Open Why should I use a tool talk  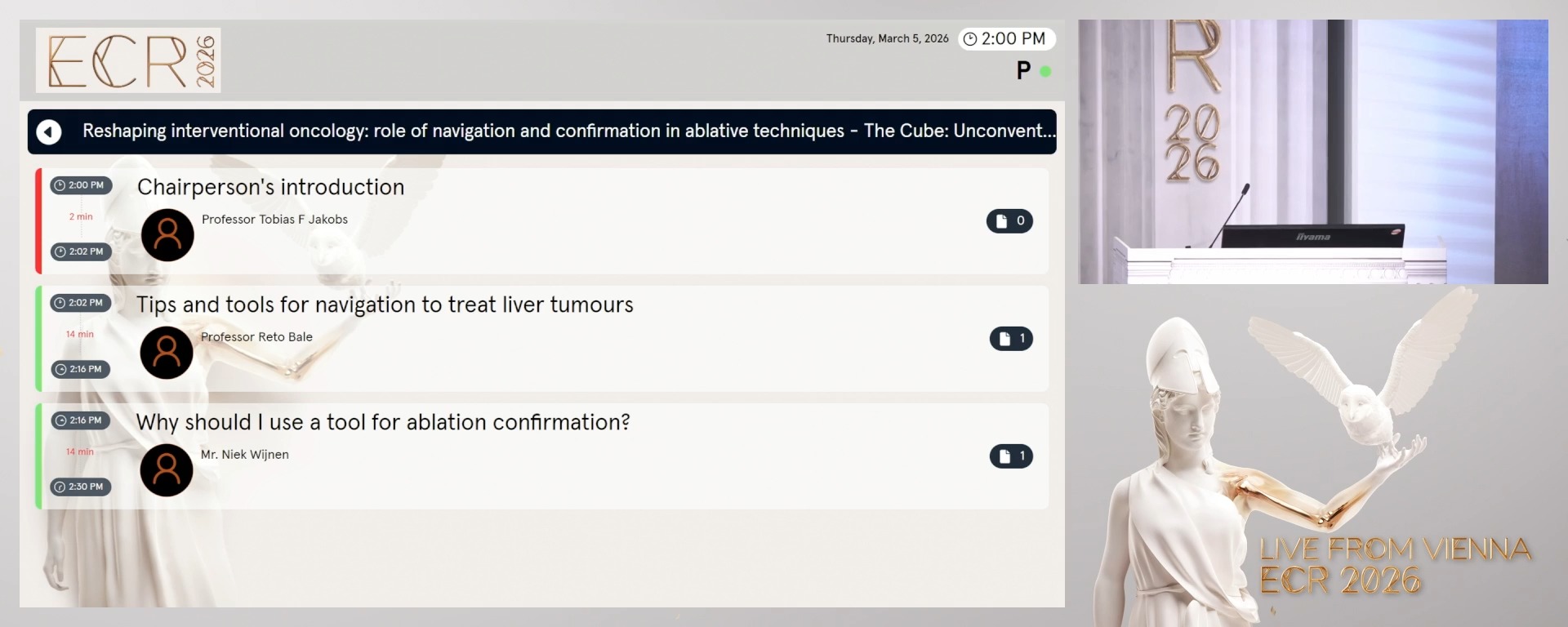tap(383, 422)
